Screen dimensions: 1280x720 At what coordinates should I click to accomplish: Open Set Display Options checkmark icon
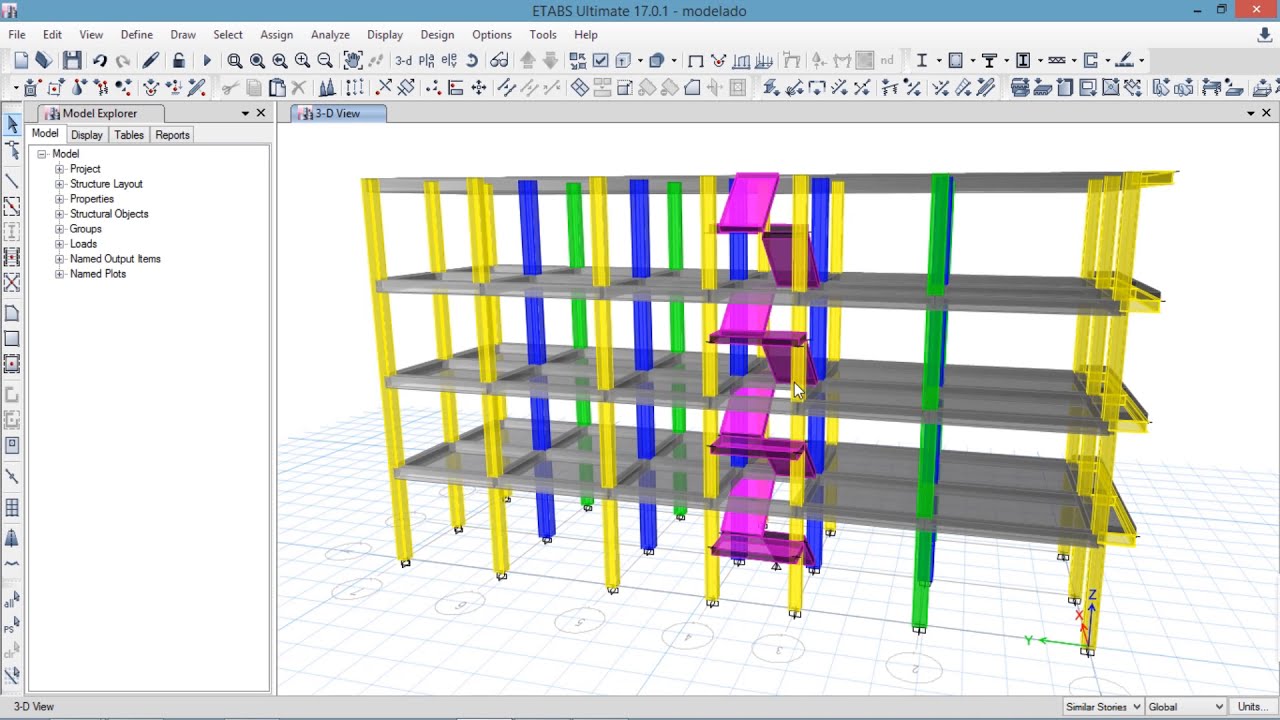[x=600, y=61]
